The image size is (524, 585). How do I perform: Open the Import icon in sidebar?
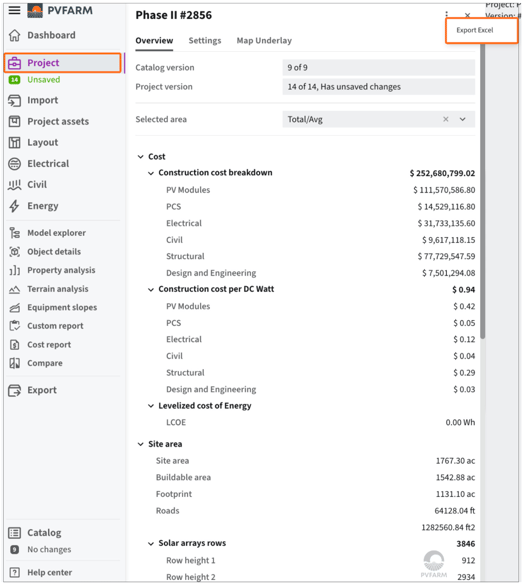click(15, 100)
